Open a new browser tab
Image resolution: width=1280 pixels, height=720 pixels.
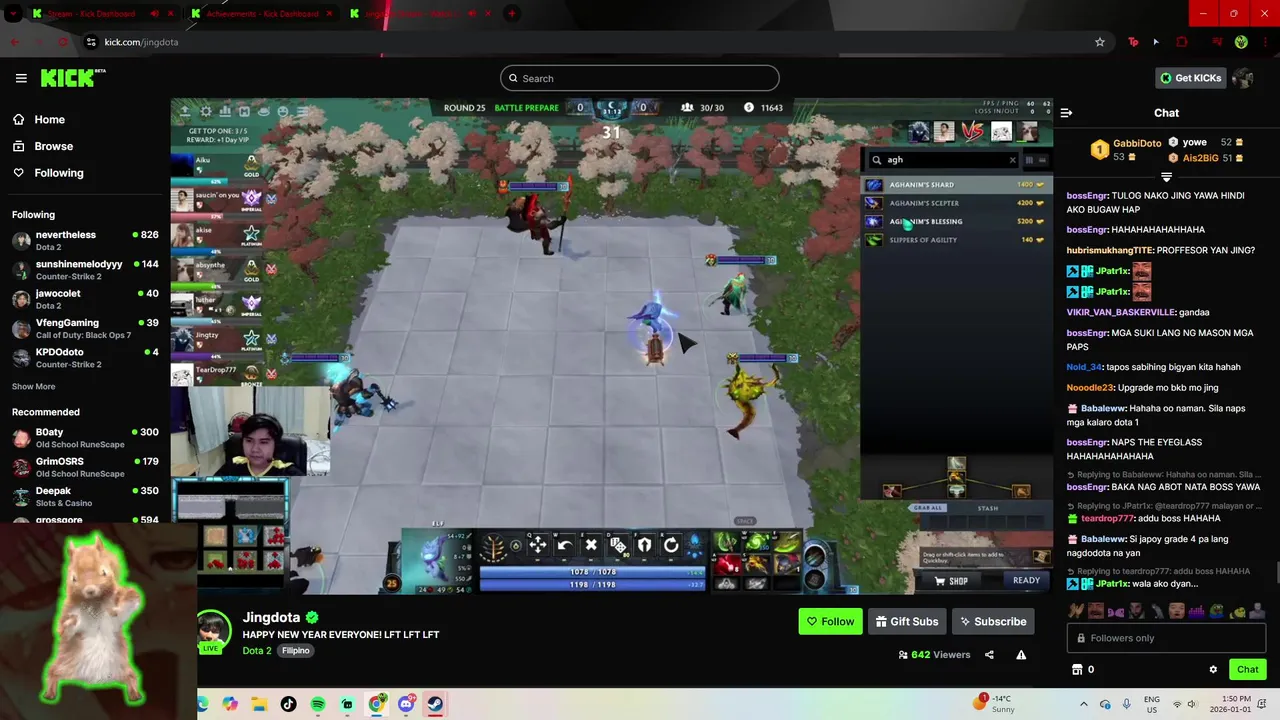[511, 14]
